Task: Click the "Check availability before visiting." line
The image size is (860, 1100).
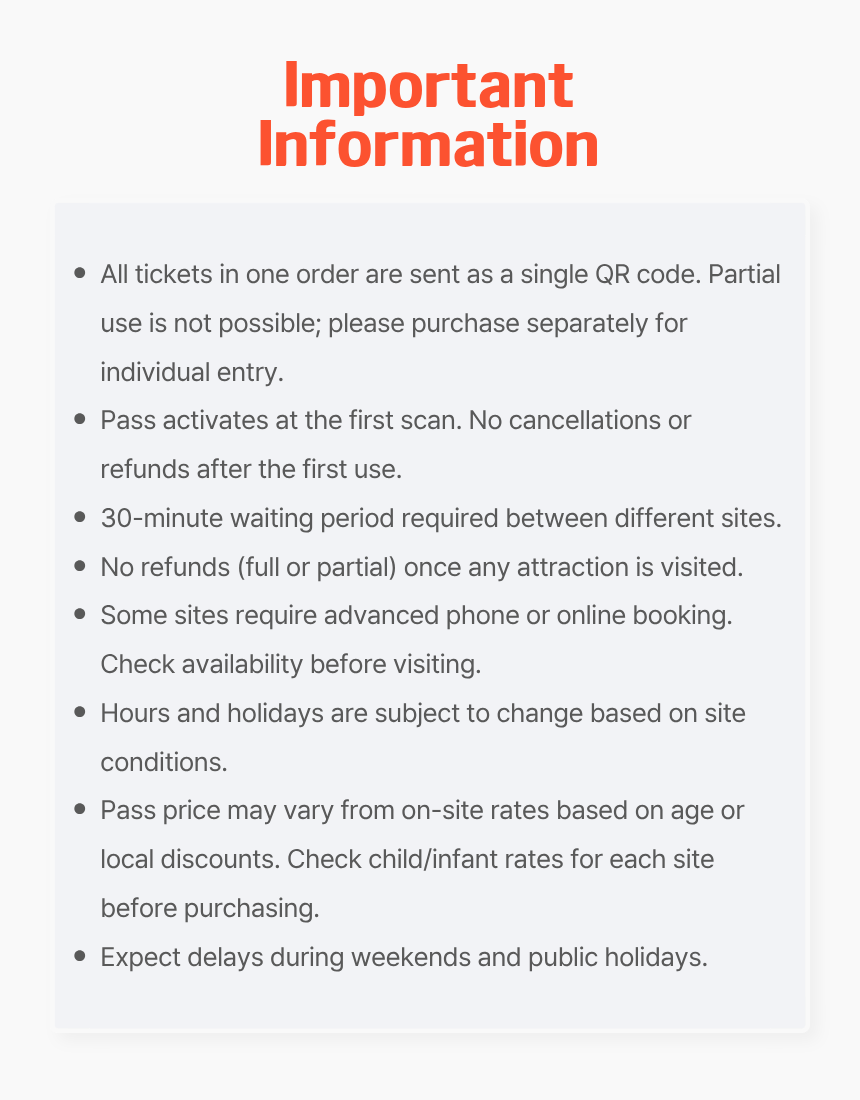Action: click(x=291, y=663)
